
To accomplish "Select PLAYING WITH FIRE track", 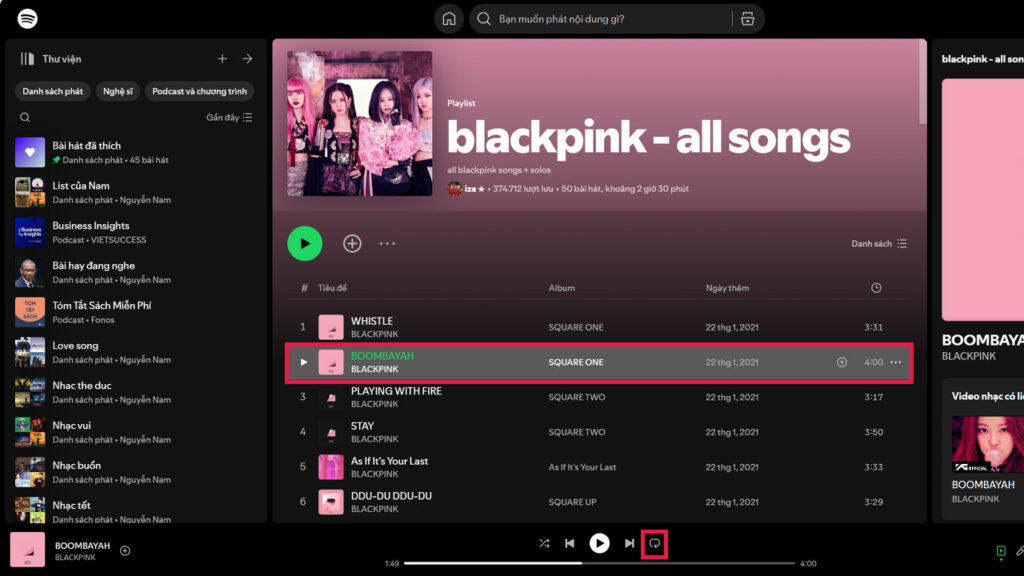I will click(599, 397).
